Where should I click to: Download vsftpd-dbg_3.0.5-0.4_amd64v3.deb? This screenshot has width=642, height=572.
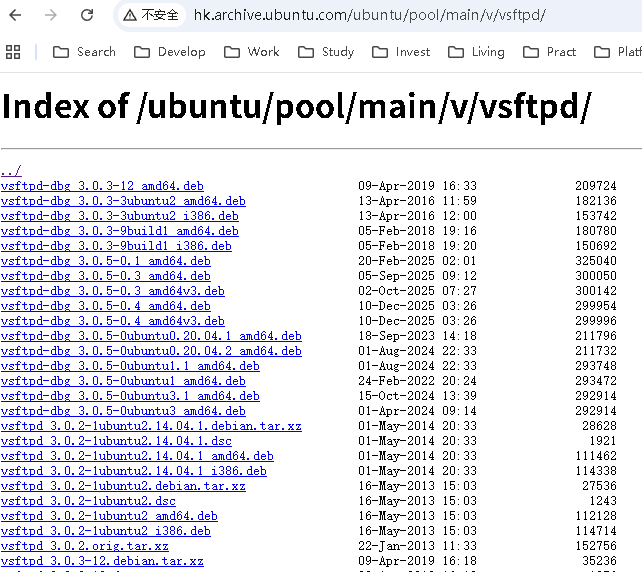point(113,321)
